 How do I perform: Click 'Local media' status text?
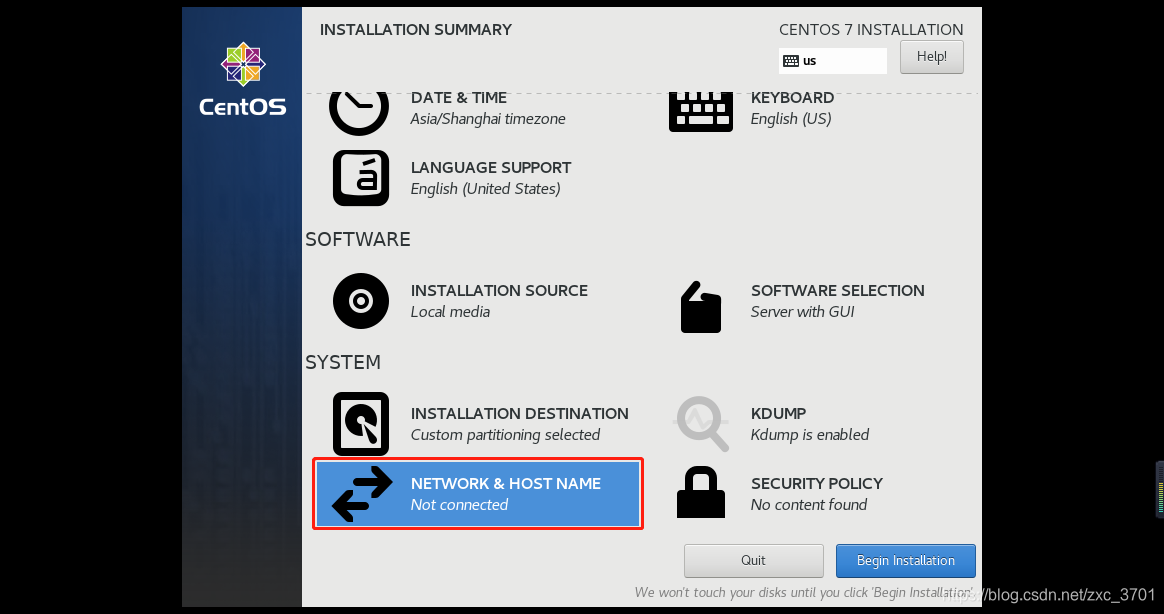[450, 312]
